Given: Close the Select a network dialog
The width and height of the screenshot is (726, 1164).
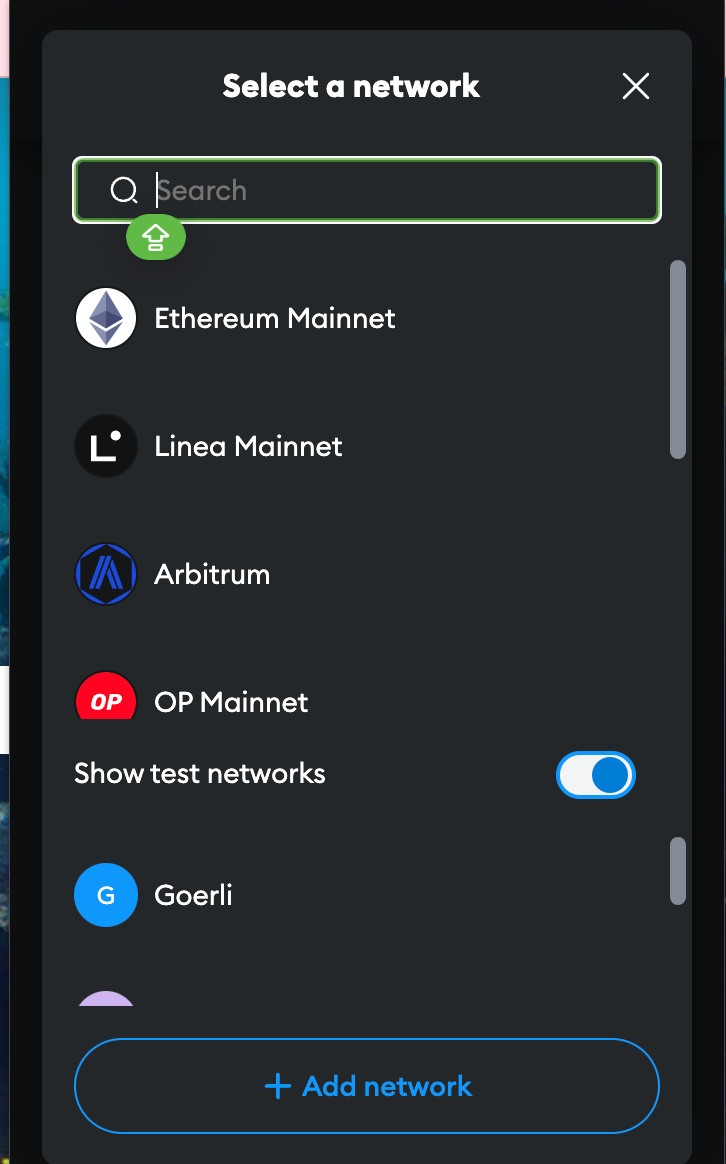Looking at the screenshot, I should tap(635, 86).
